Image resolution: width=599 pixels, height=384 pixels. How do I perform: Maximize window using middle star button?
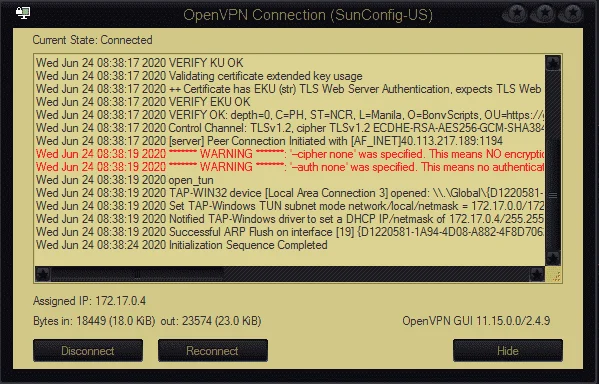[x=544, y=14]
